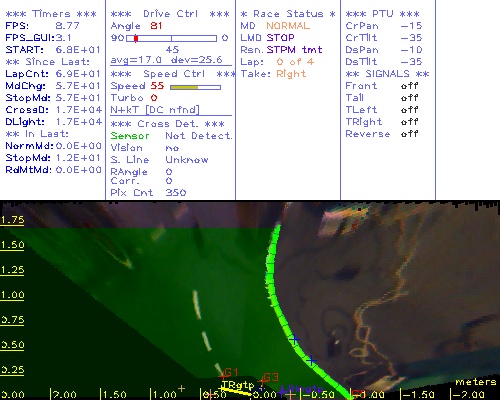Viewport: 500px width, 400px height.
Task: Toggle the TLeft signal off indicator
Action: pos(409,110)
